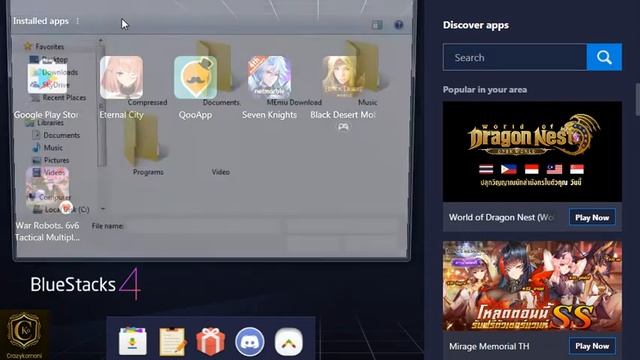Click the help question mark icon
The image size is (640, 360).
tap(399, 25)
